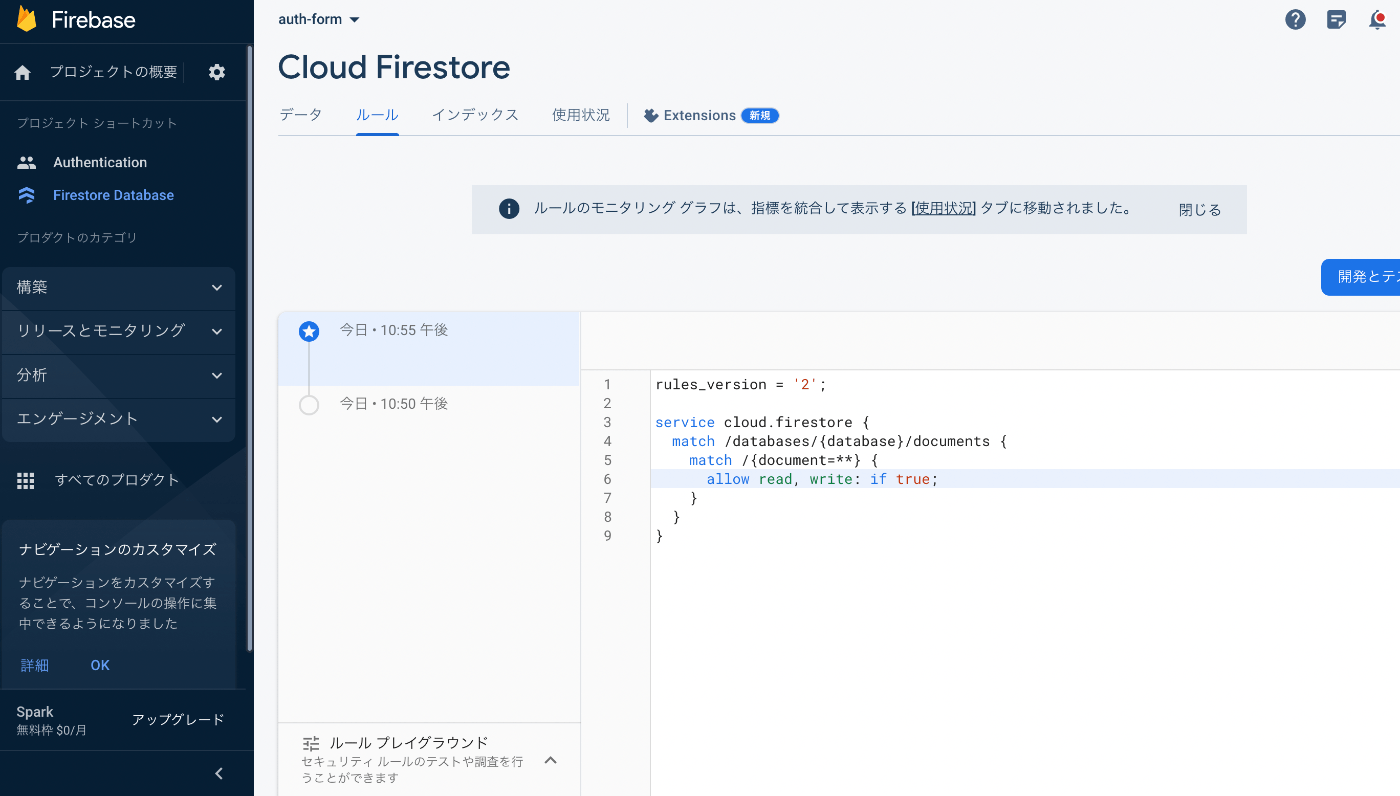Click the ルール プレイグラウンド sliders icon
Image resolution: width=1400 pixels, height=796 pixels.
[311, 743]
